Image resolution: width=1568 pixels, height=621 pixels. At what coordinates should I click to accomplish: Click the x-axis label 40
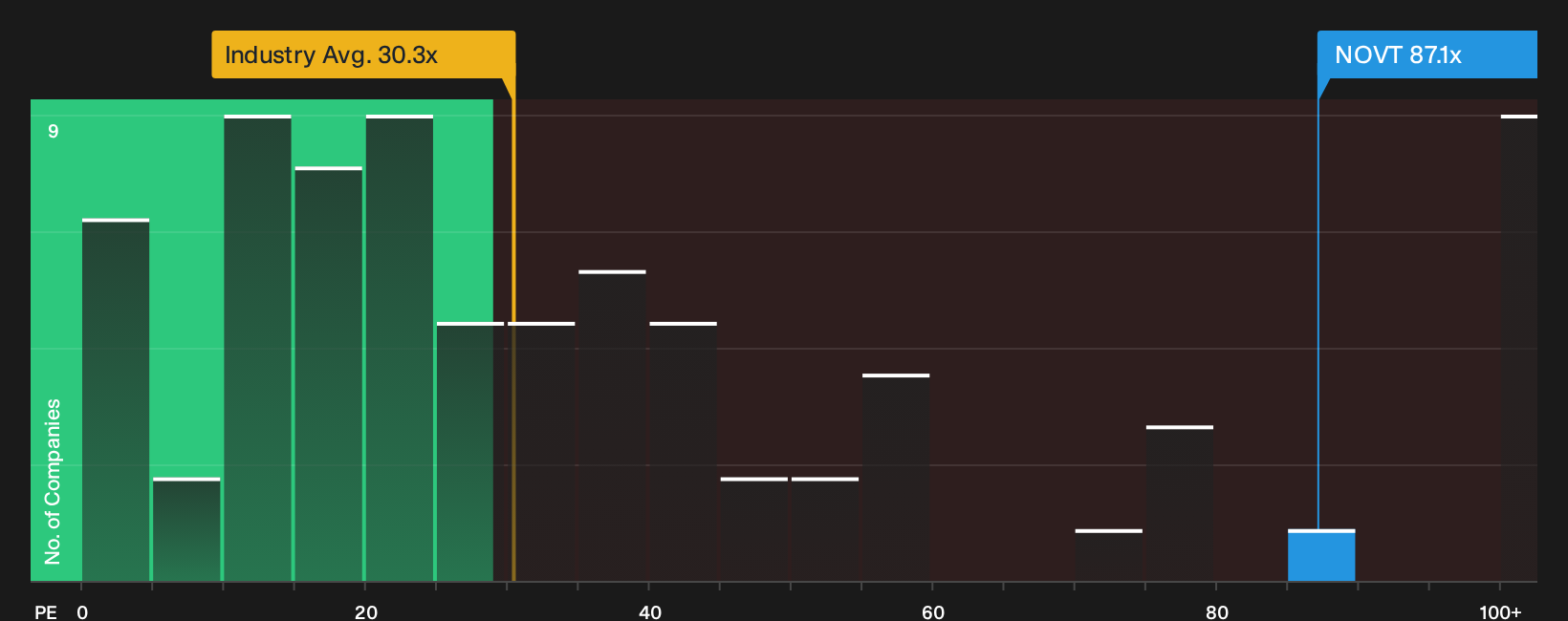point(650,611)
